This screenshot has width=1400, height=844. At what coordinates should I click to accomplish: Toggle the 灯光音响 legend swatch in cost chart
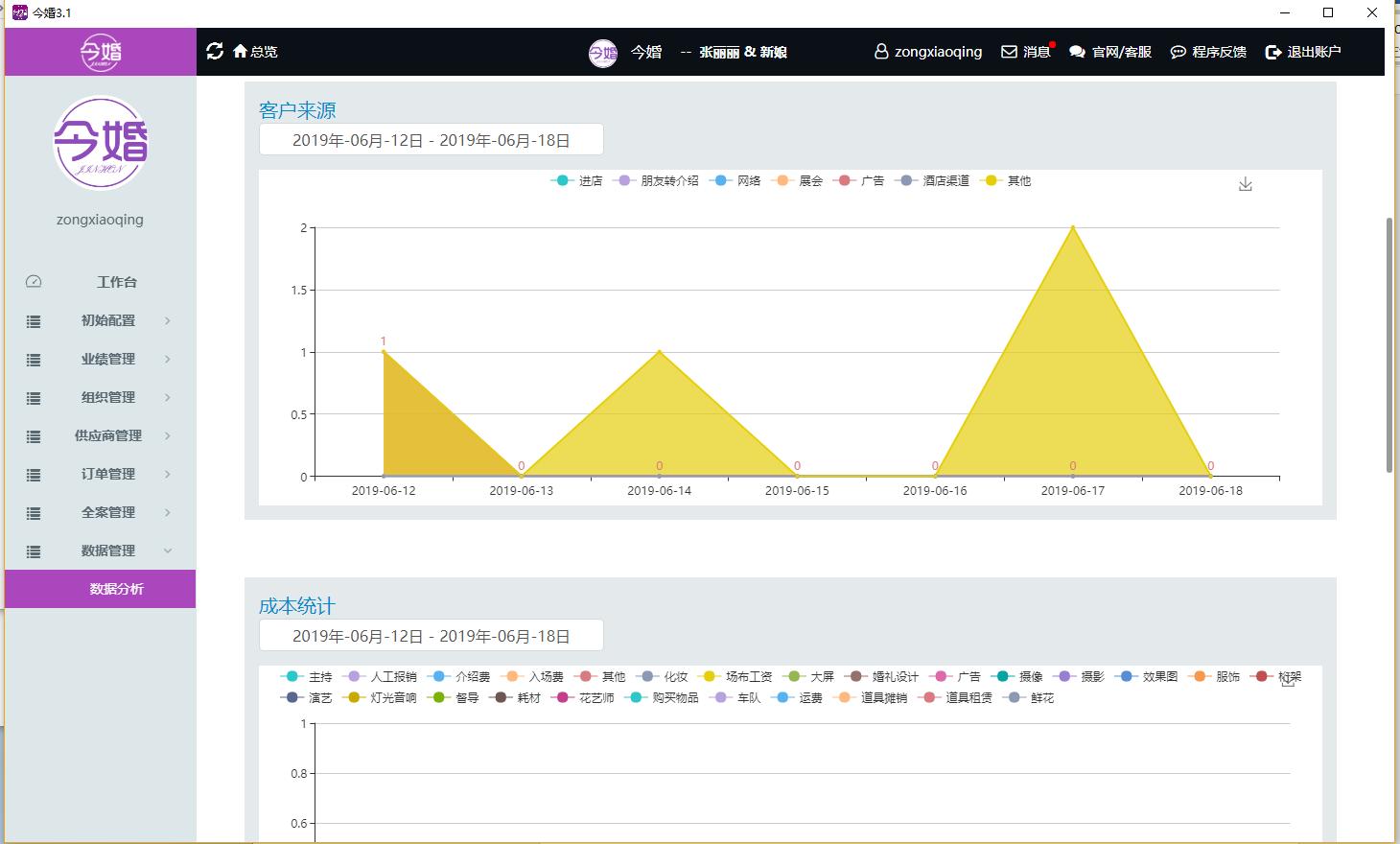(x=355, y=698)
